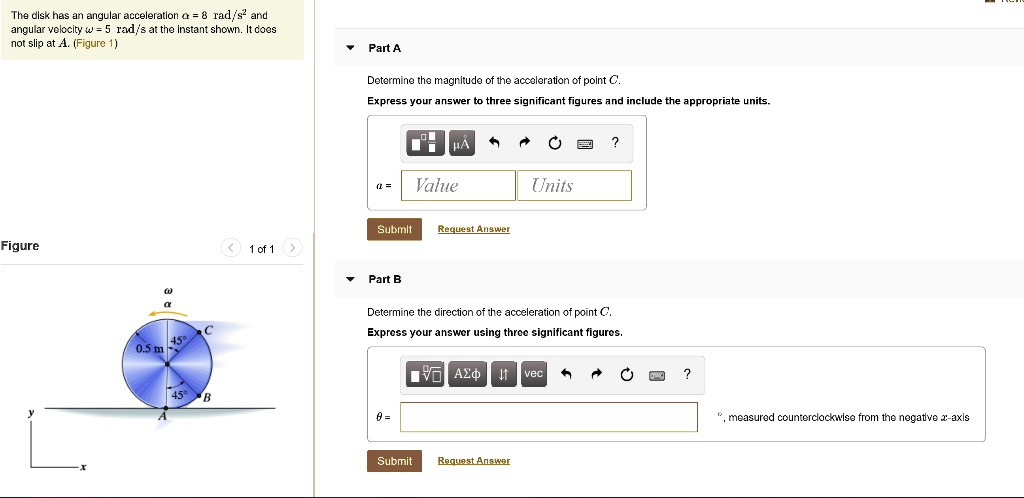
Task: Click Request Answer link for Part B
Action: (473, 461)
